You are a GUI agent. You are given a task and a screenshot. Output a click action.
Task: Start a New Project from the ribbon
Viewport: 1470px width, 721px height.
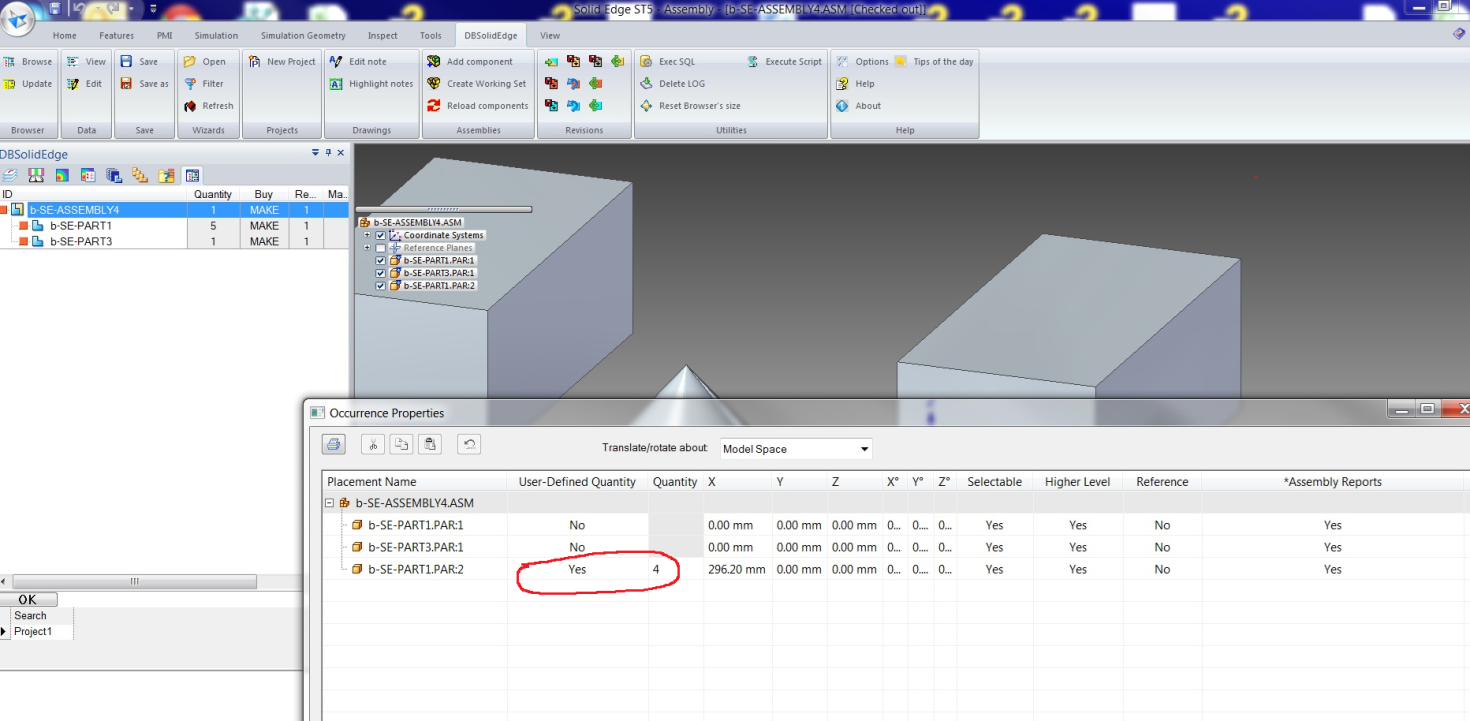[281, 62]
